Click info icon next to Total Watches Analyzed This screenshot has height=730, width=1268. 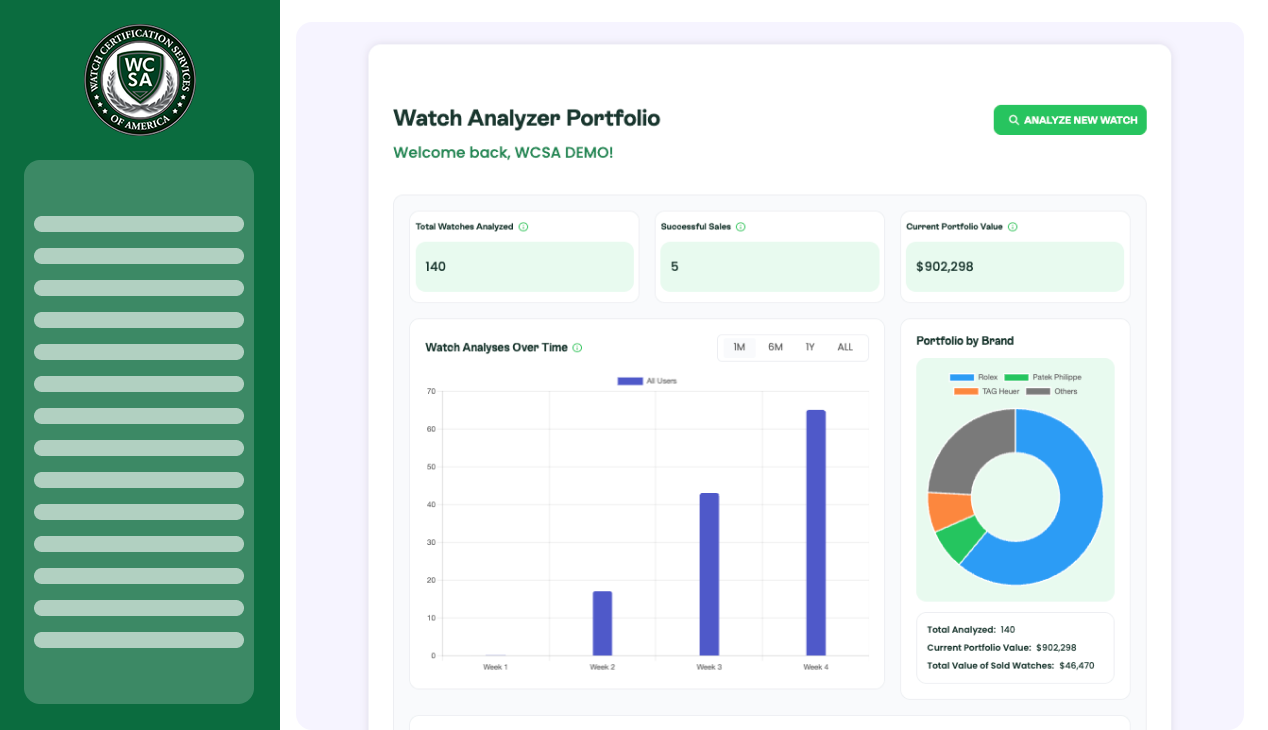(523, 227)
